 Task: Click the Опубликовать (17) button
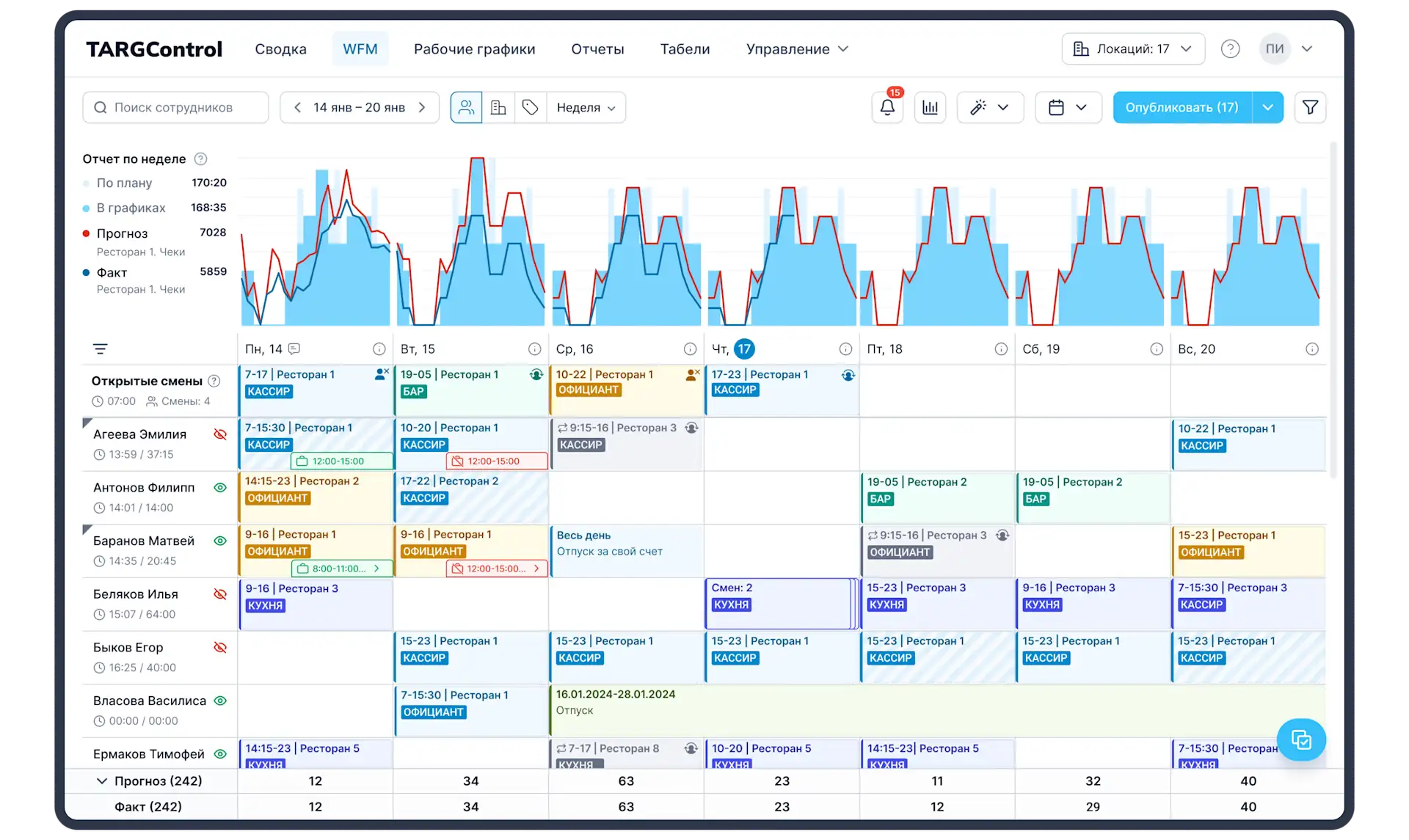coord(1182,108)
